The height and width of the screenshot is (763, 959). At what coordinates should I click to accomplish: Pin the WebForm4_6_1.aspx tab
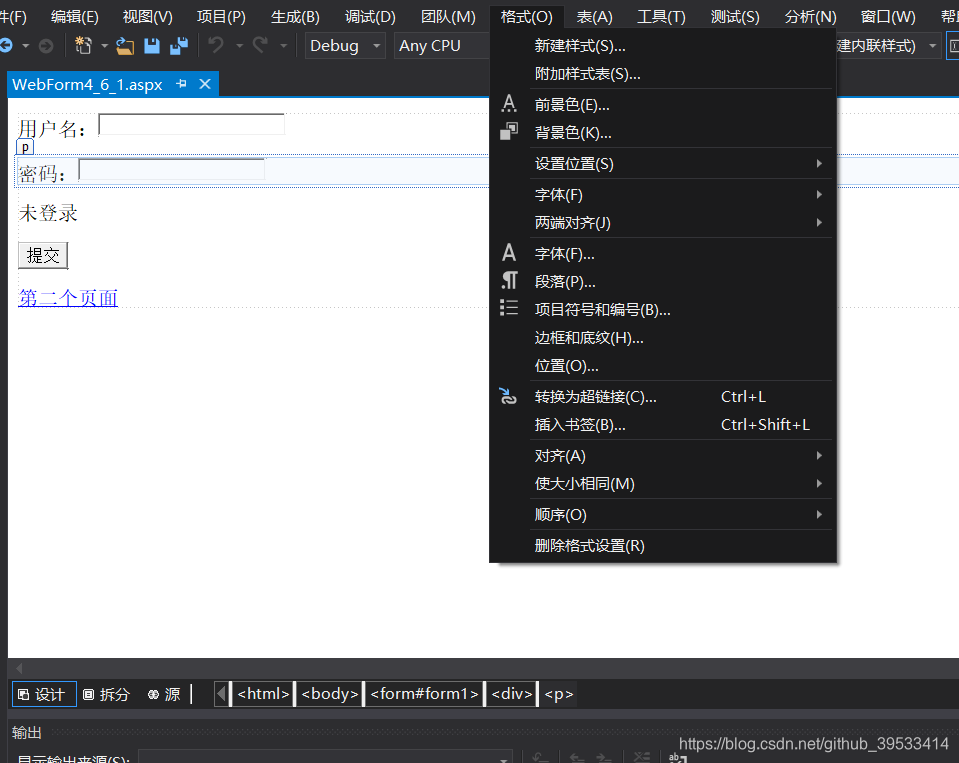pyautogui.click(x=181, y=84)
